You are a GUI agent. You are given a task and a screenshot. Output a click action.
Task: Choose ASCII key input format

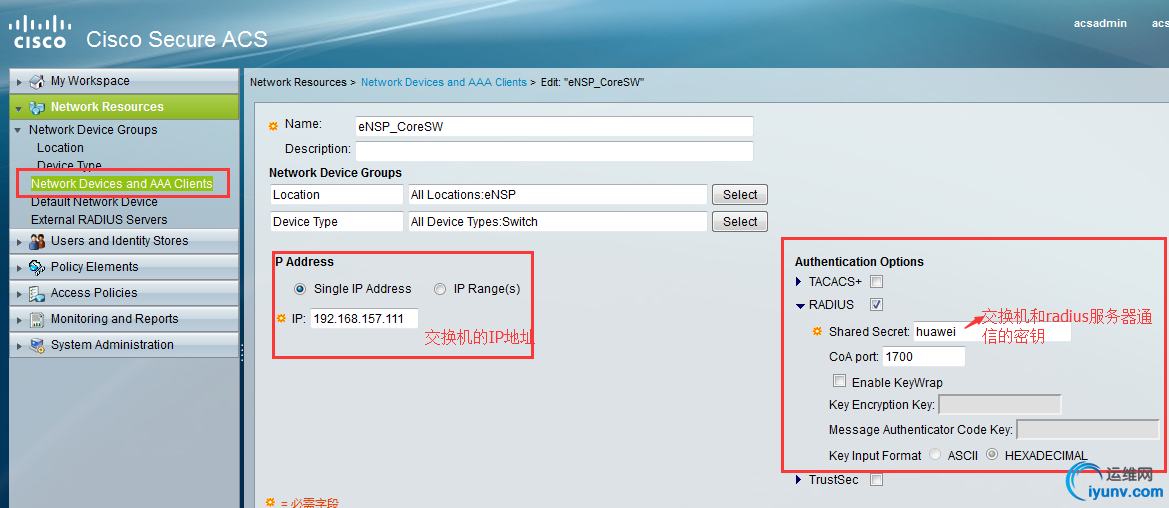pyautogui.click(x=935, y=455)
